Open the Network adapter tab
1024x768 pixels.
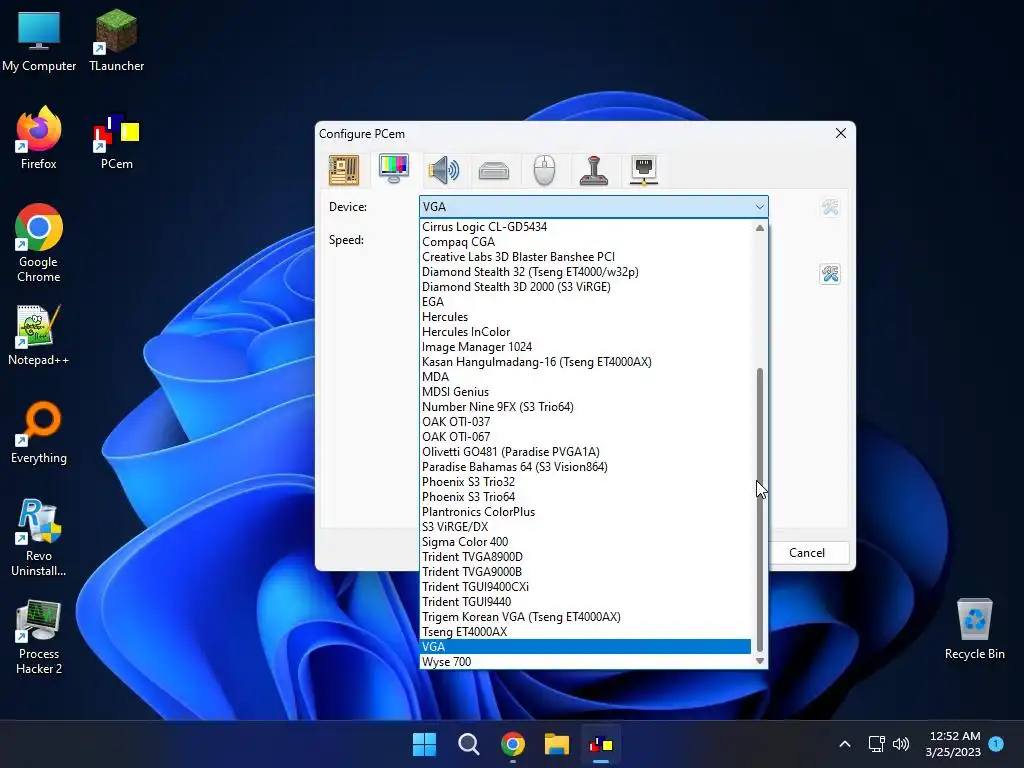click(x=644, y=170)
